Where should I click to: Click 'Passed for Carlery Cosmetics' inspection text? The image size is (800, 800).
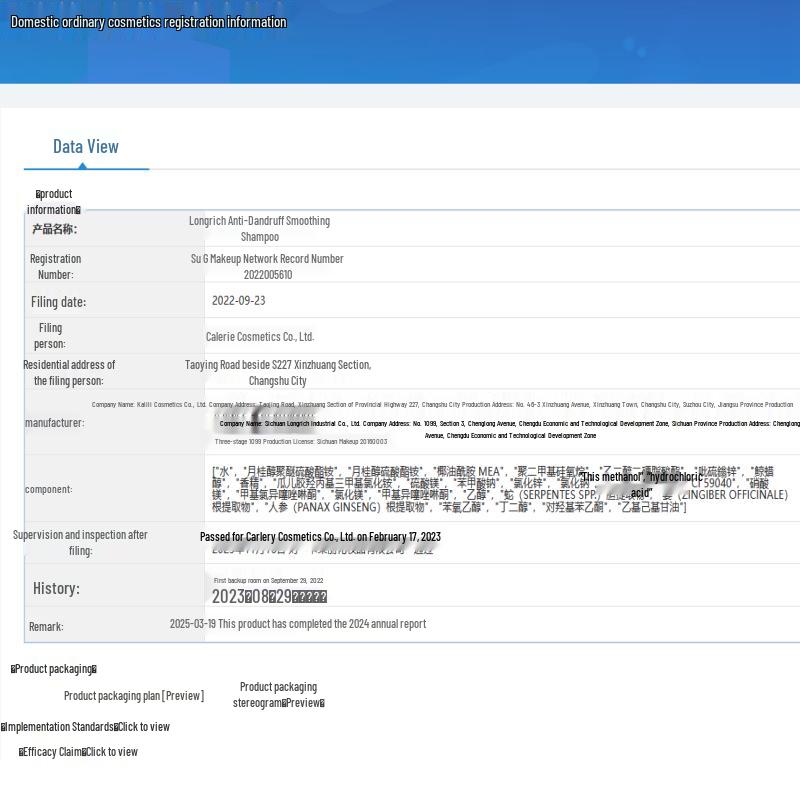point(320,537)
